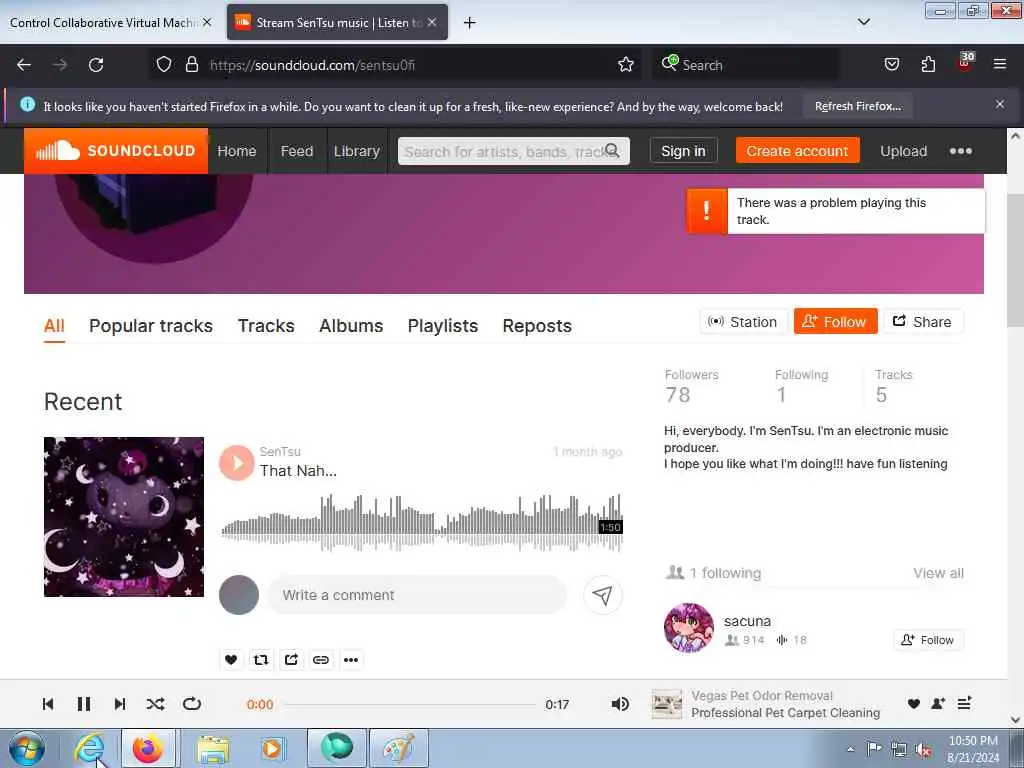Go to SoundCloud Home
Viewport: 1024px width, 768px height.
tap(236, 151)
